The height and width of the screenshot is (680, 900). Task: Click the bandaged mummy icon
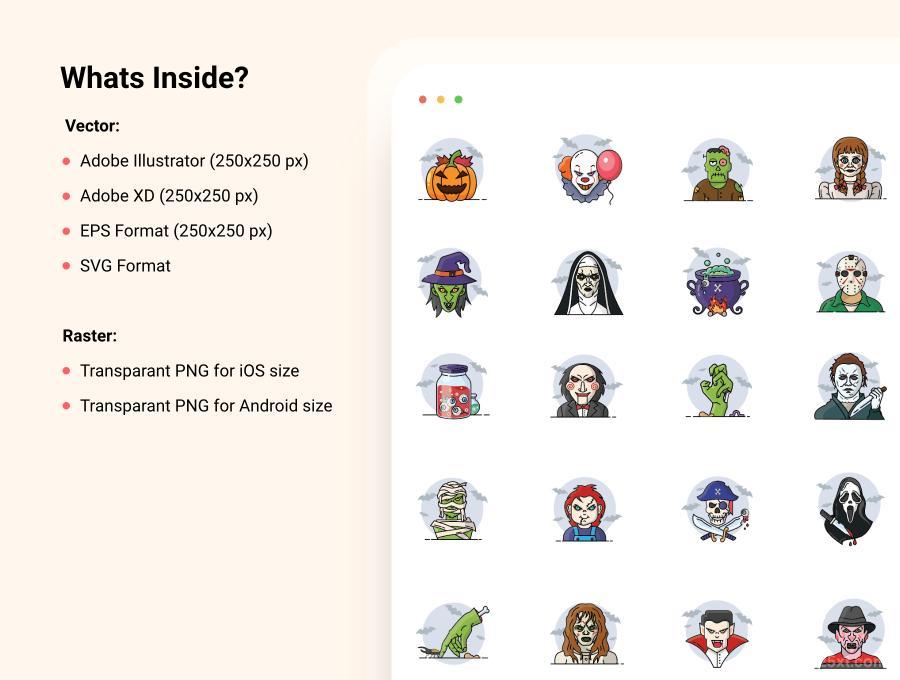click(x=453, y=510)
